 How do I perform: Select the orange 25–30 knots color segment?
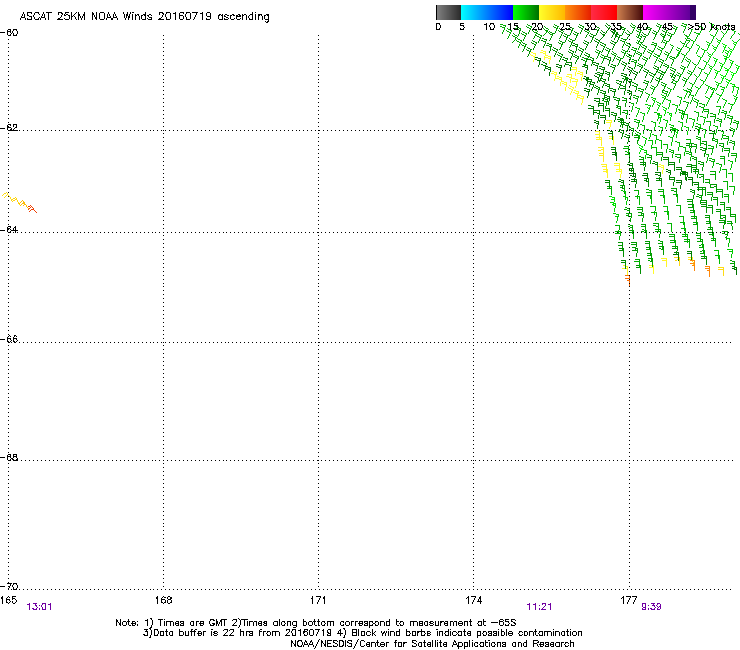(578, 12)
